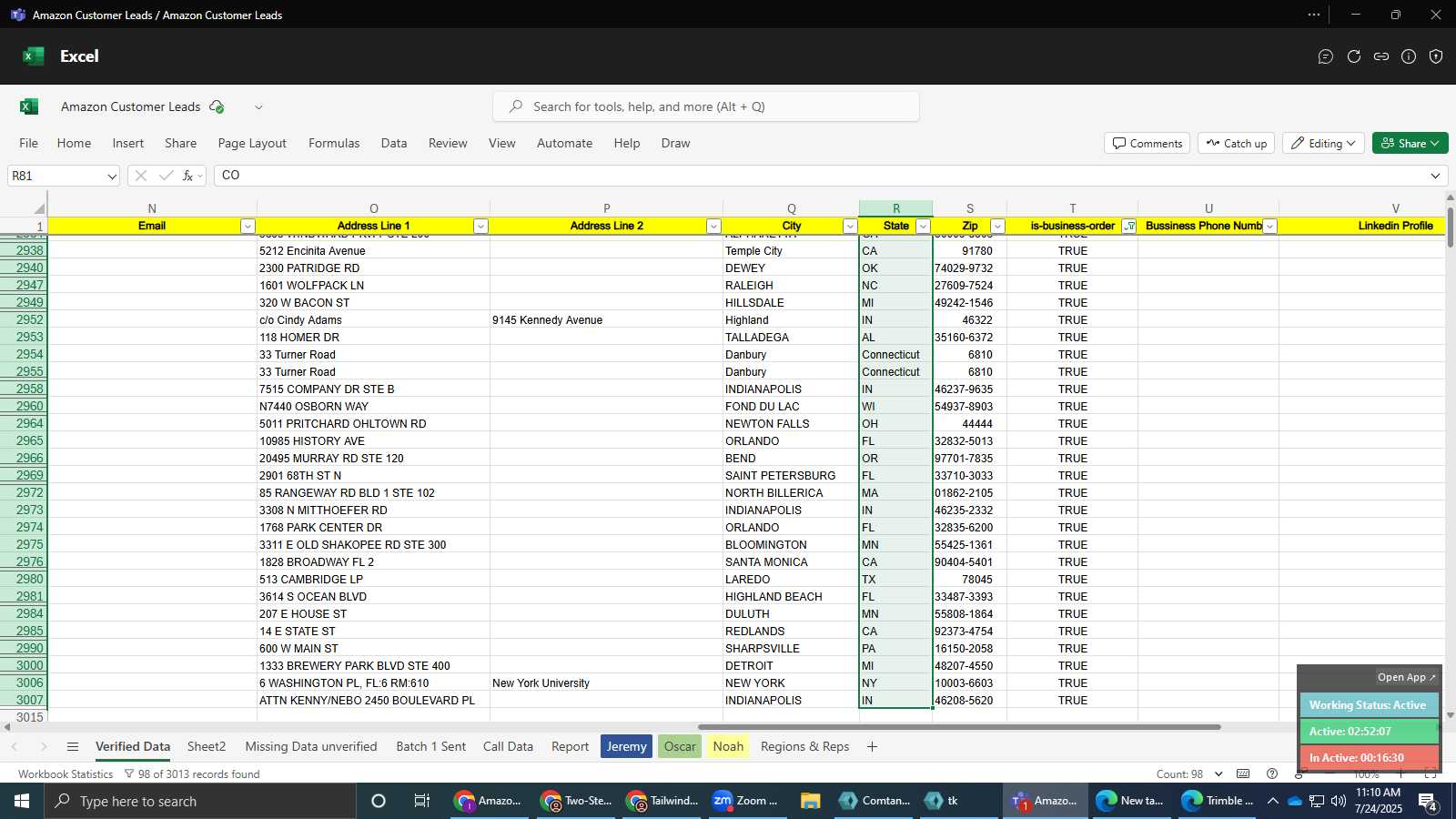Click Workbook Statistics in status bar
The image size is (1456, 819).
[x=66, y=773]
